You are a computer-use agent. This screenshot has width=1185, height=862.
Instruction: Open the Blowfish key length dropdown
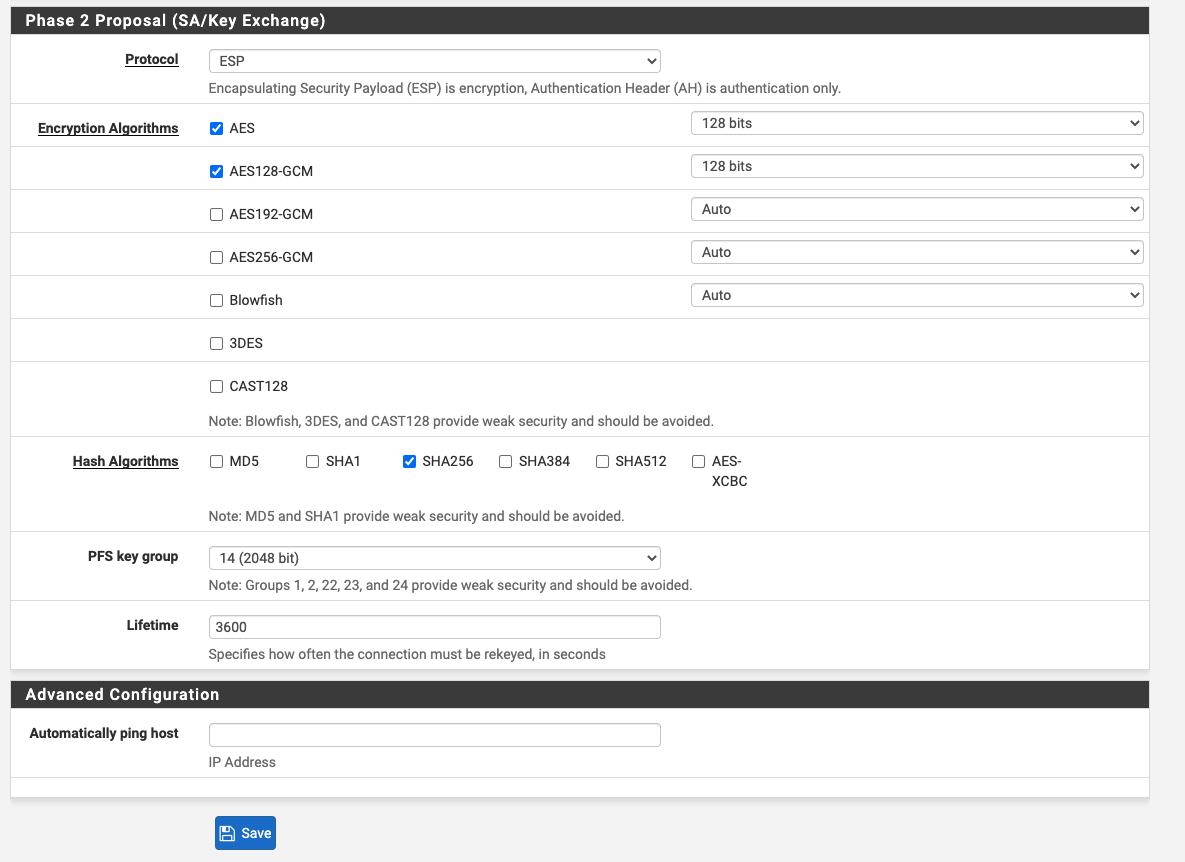point(917,295)
